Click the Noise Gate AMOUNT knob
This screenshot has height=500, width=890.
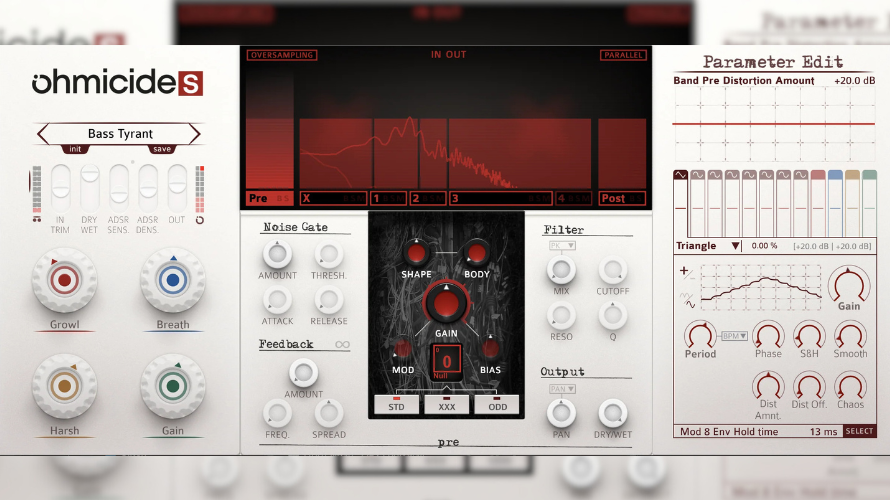(277, 254)
